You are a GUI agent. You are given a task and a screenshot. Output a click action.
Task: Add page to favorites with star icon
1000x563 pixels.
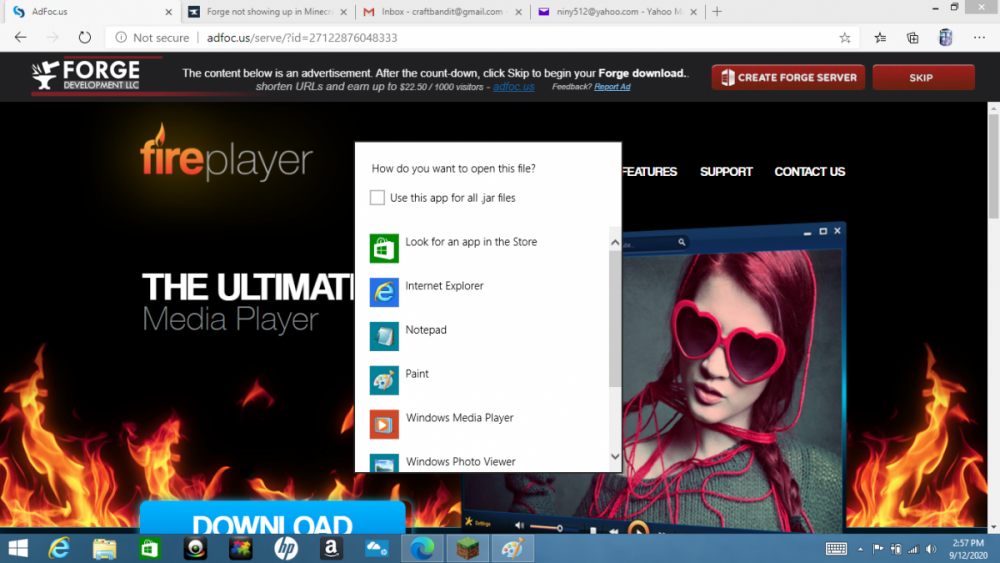845,38
